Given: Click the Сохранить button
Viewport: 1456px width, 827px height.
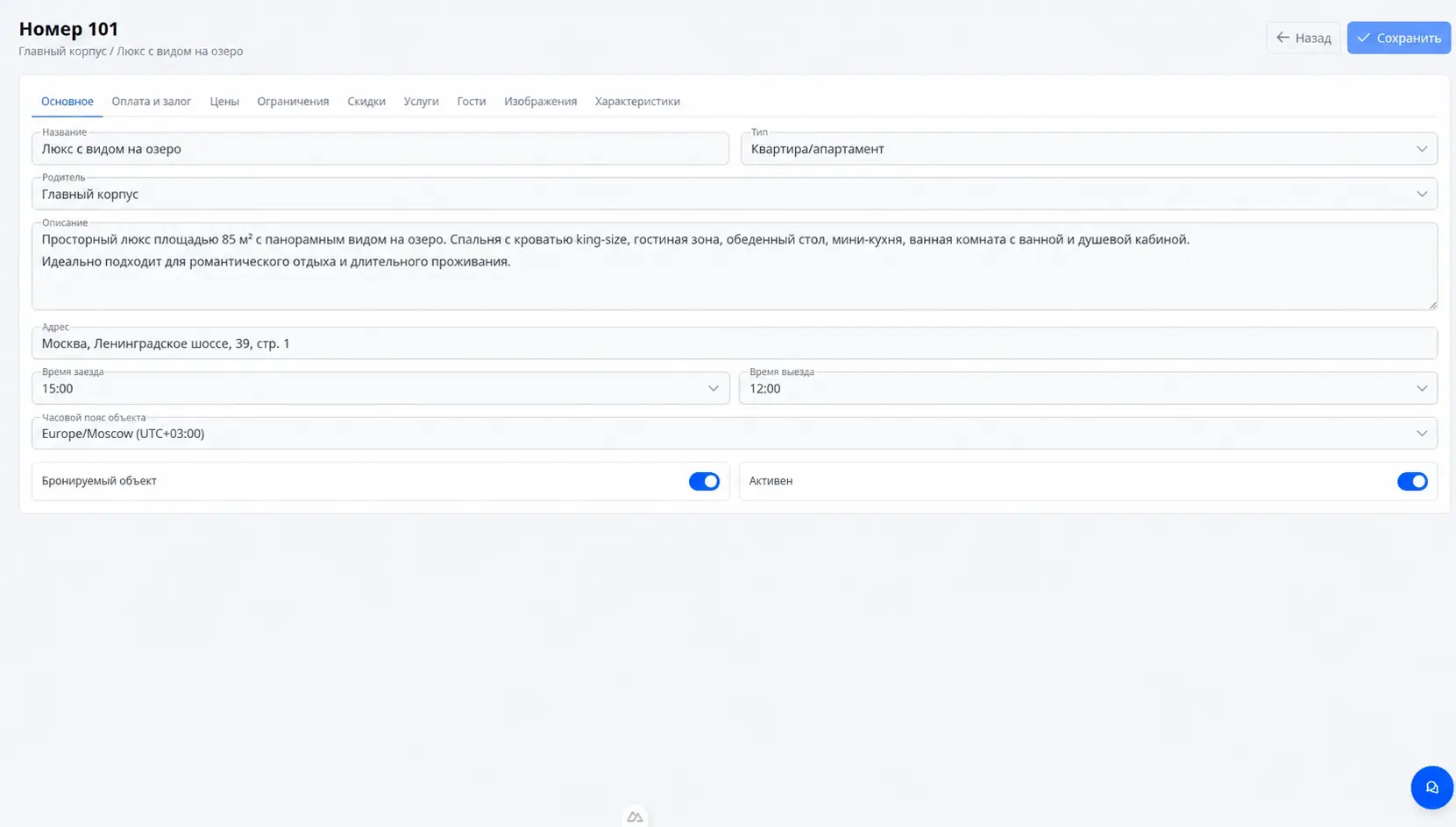Looking at the screenshot, I should [1399, 38].
